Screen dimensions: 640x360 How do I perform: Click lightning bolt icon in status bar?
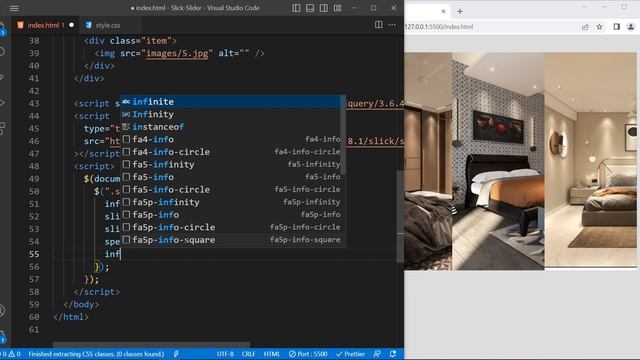point(176,354)
